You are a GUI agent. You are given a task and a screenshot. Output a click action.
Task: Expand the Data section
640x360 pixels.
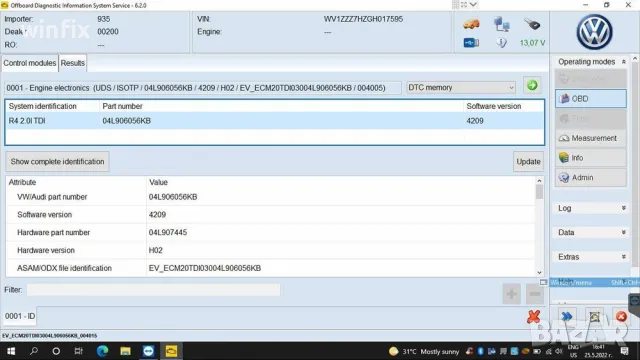click(624, 232)
